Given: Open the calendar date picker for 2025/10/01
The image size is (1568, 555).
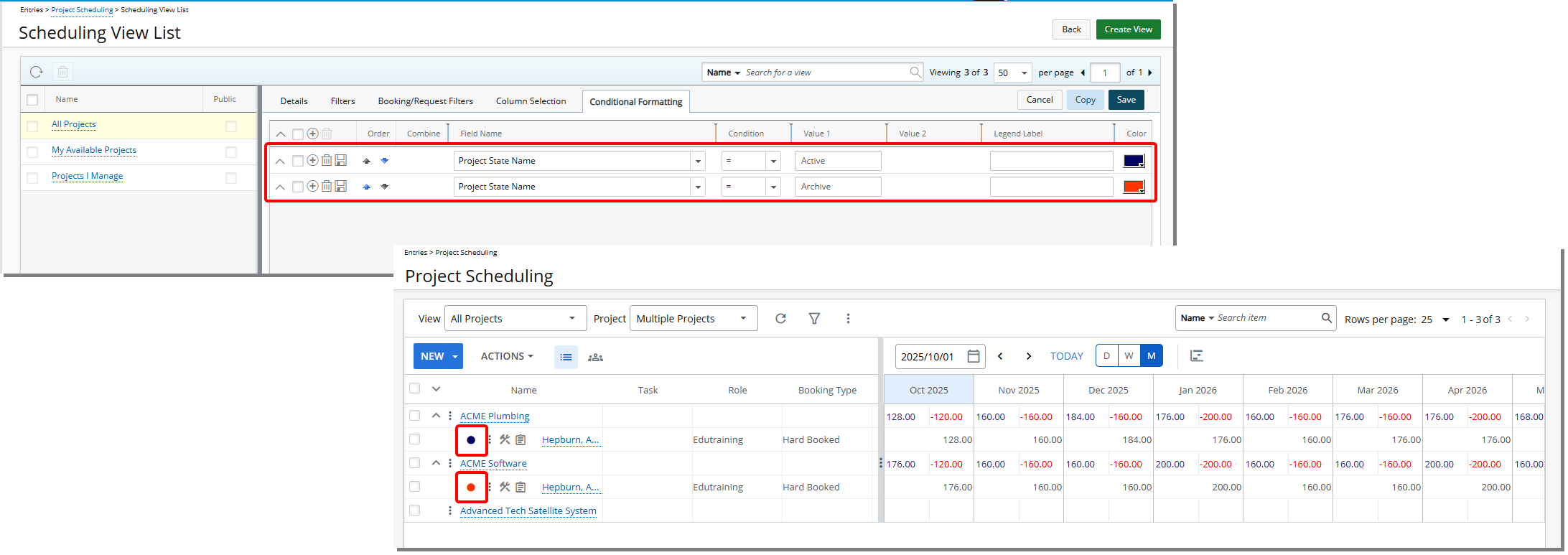Looking at the screenshot, I should (974, 356).
